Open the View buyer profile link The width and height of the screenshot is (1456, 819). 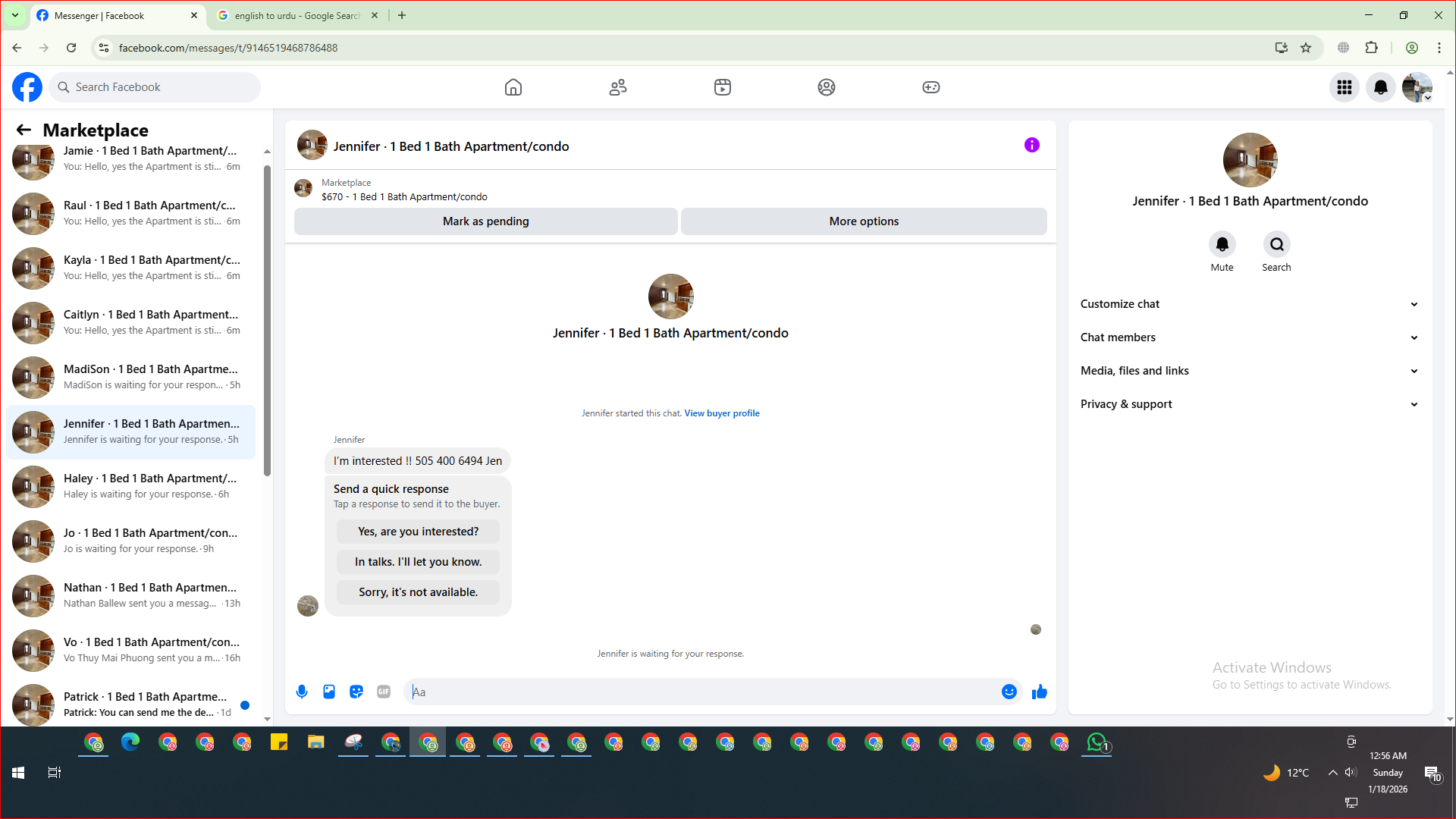[x=721, y=413]
